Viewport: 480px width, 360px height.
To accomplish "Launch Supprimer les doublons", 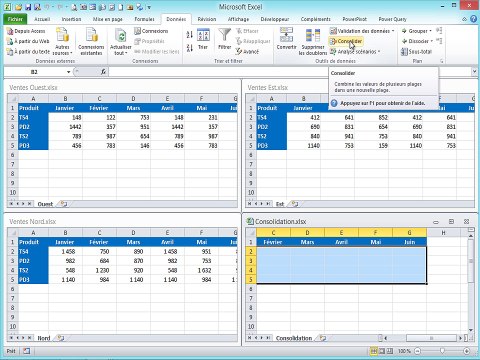I will pos(313,41).
